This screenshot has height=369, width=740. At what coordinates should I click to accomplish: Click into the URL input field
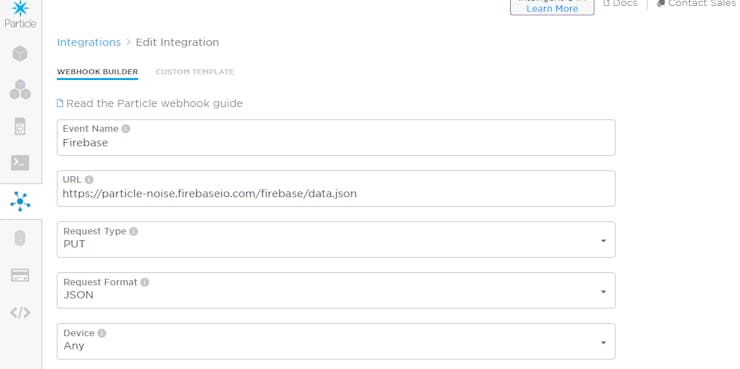336,189
